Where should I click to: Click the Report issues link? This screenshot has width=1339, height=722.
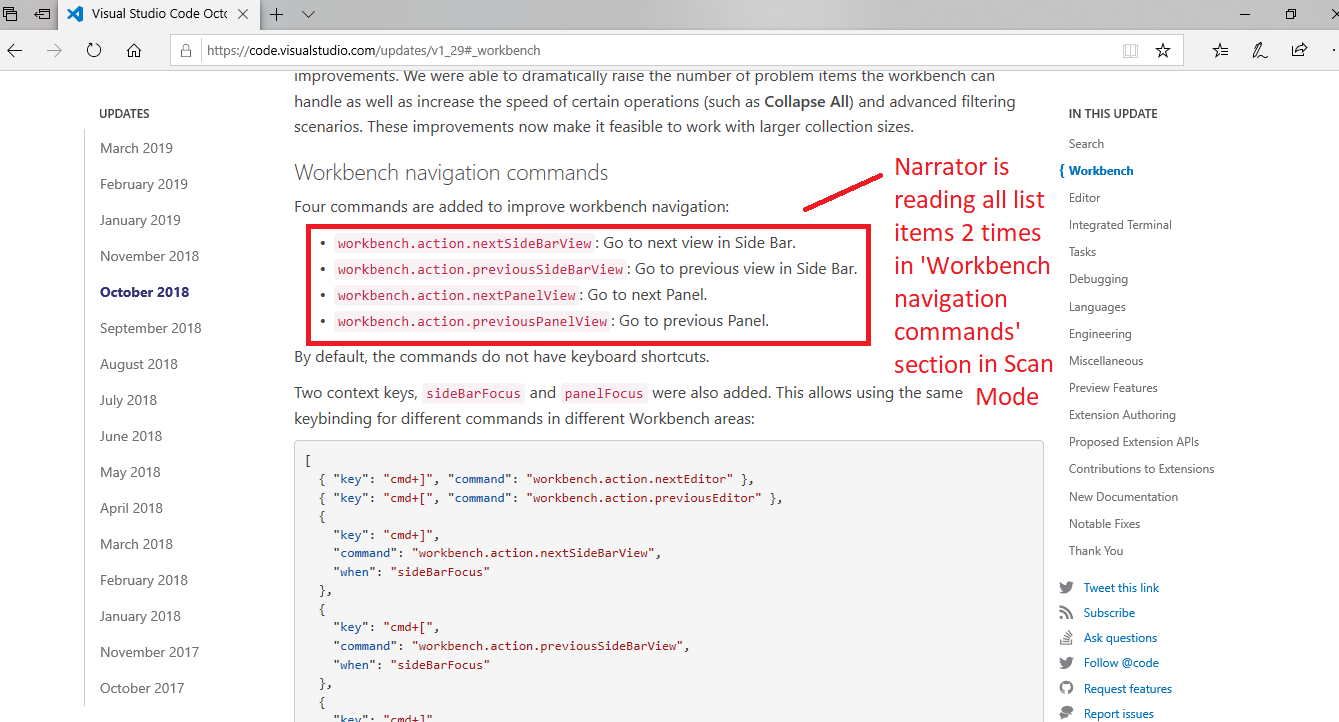click(1119, 714)
